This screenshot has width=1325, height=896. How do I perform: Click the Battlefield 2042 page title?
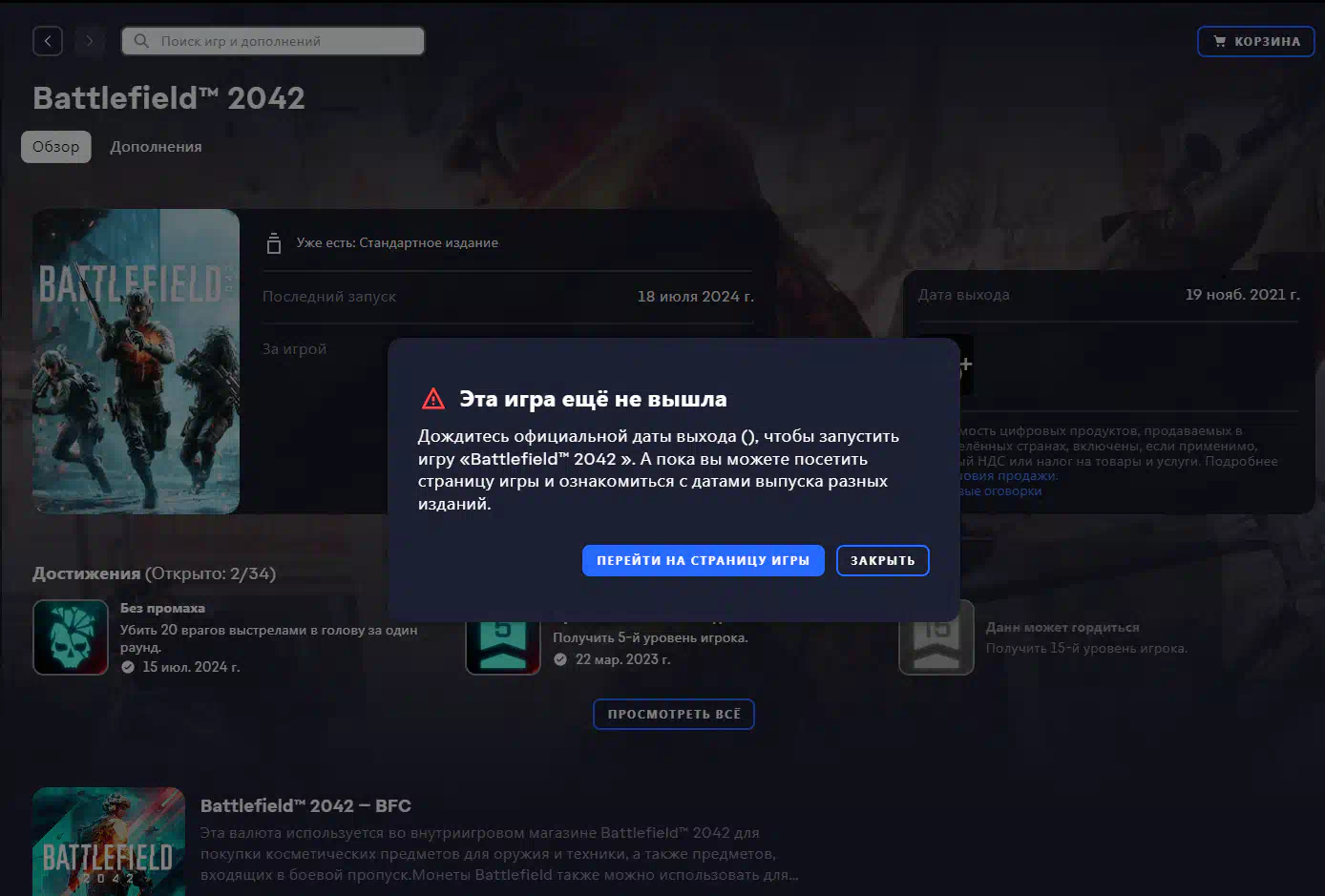pos(169,98)
